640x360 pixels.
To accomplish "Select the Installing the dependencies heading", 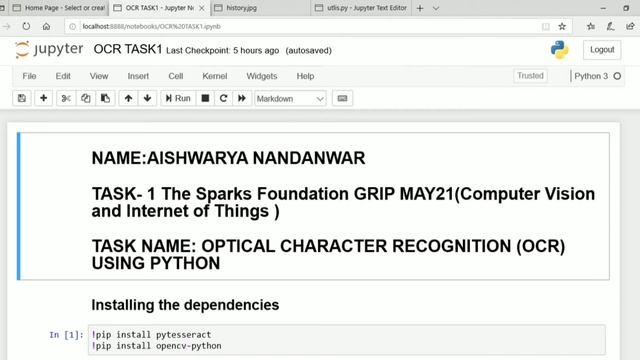I will click(x=185, y=305).
